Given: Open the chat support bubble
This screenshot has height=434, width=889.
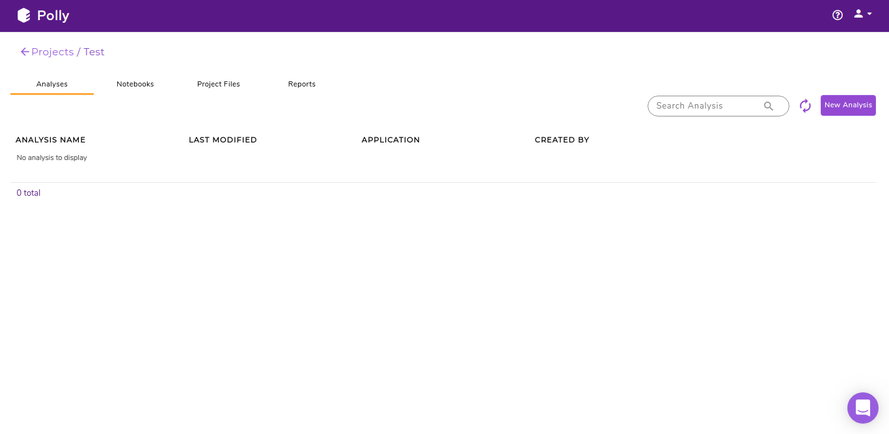Looking at the screenshot, I should tap(862, 407).
